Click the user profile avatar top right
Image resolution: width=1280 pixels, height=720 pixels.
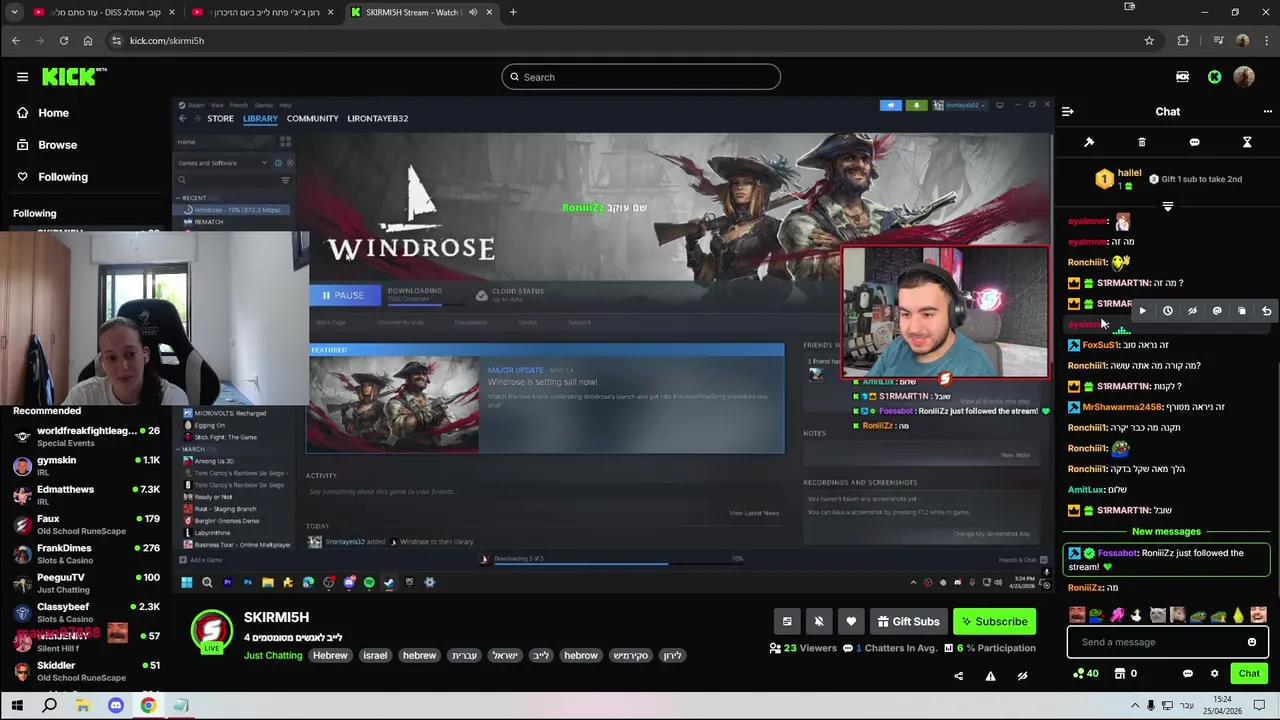click(x=1244, y=77)
